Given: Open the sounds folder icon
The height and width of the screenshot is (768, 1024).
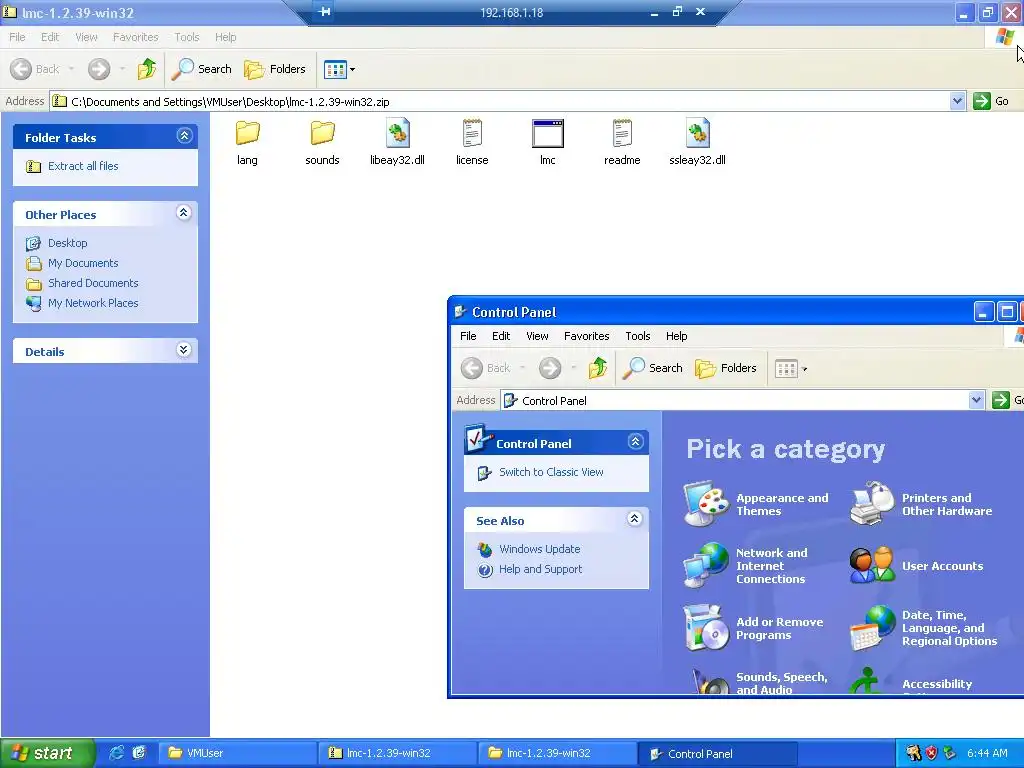Looking at the screenshot, I should point(322,133).
